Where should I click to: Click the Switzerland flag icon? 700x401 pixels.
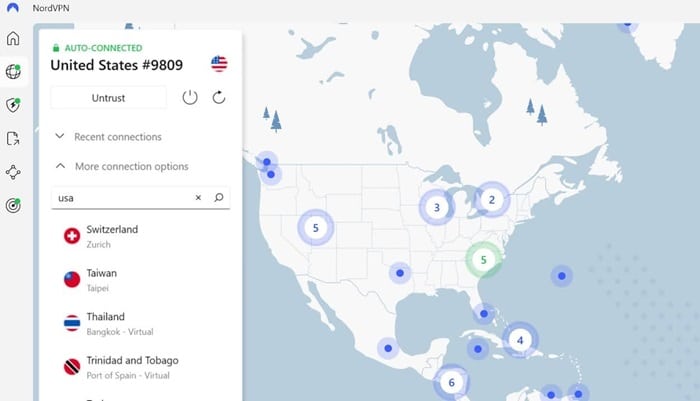pos(72,236)
